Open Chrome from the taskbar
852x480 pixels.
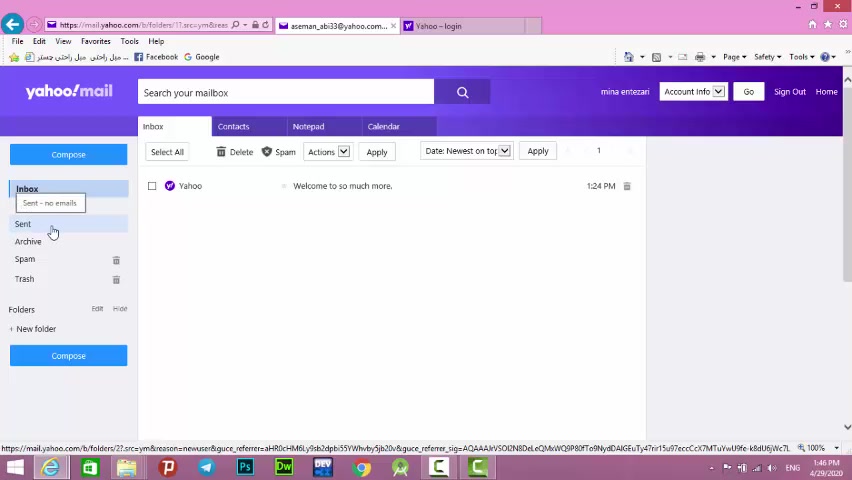[x=361, y=467]
